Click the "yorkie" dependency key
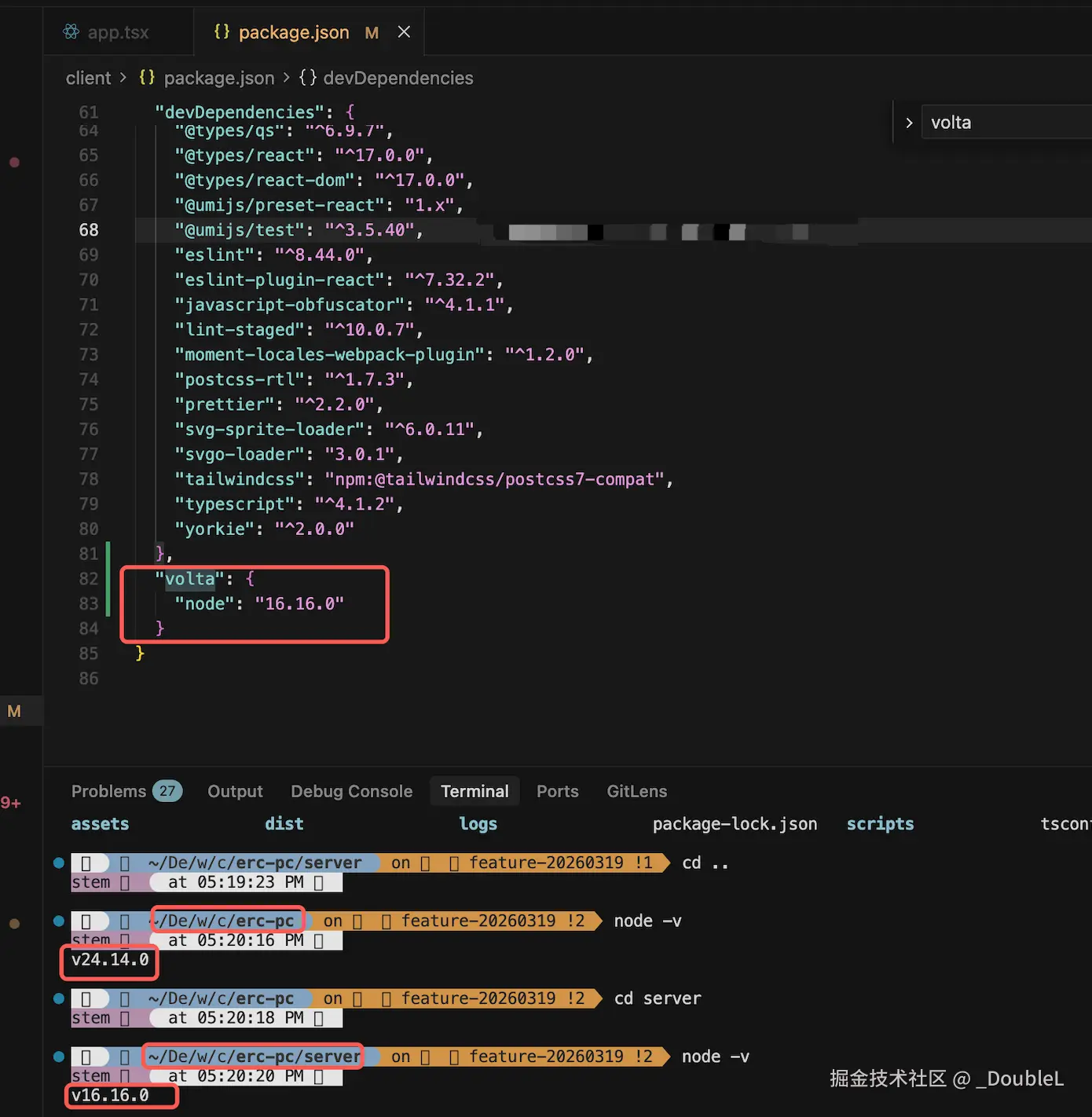Screen dimensions: 1092x1117 coord(214,529)
